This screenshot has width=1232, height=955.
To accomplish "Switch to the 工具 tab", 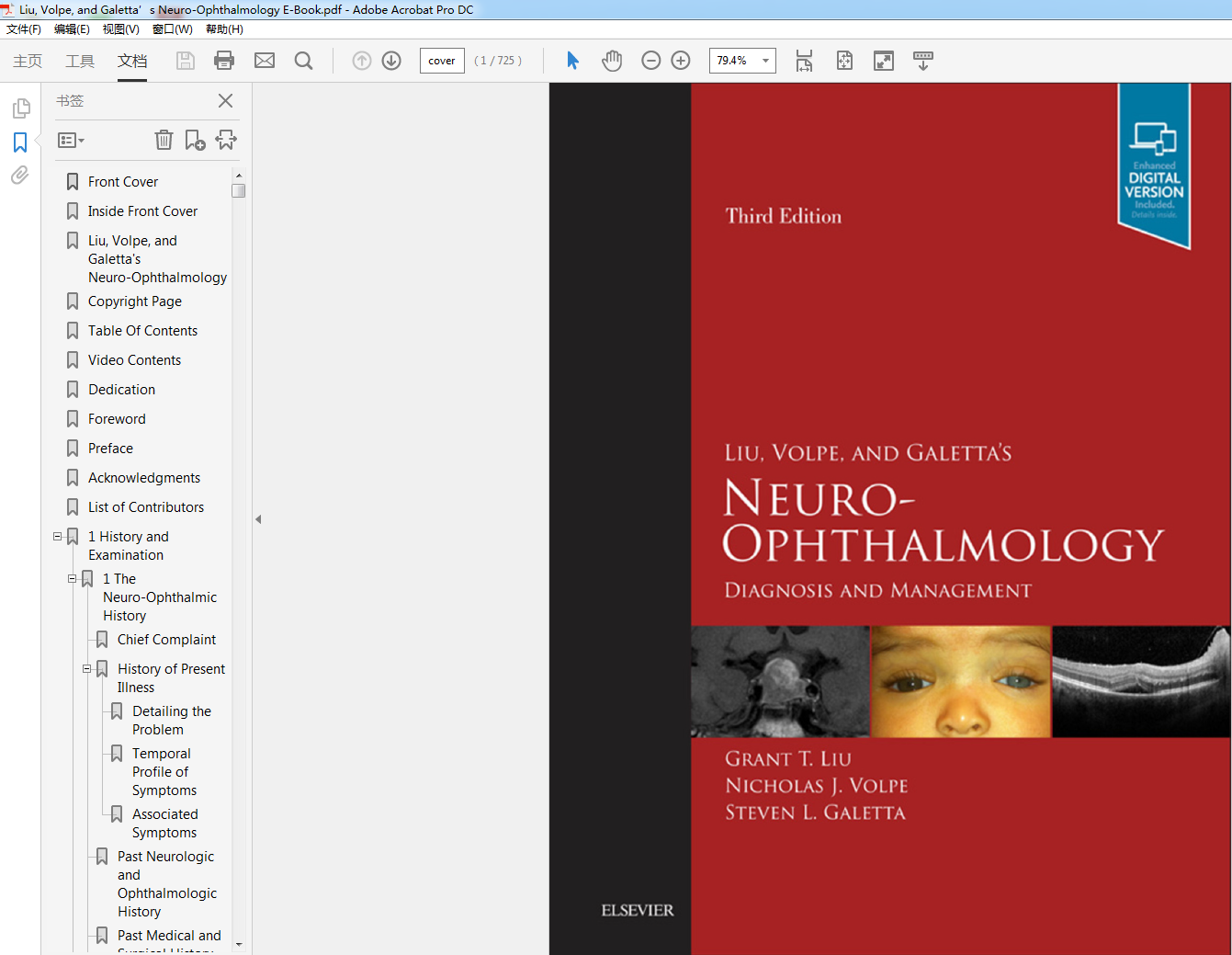I will click(x=80, y=61).
